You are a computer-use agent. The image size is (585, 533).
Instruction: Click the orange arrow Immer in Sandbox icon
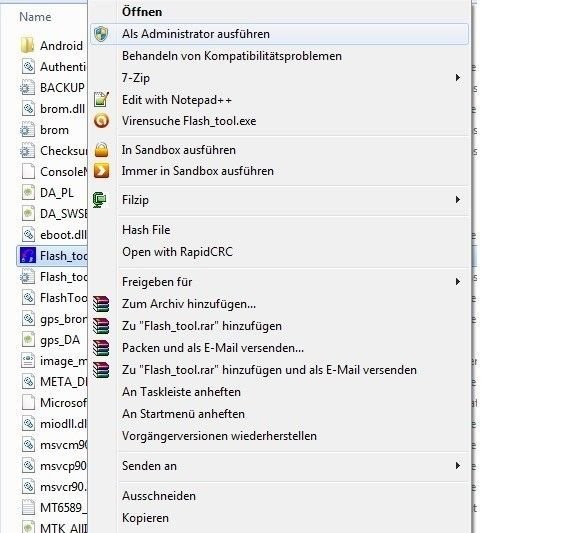coord(101,171)
